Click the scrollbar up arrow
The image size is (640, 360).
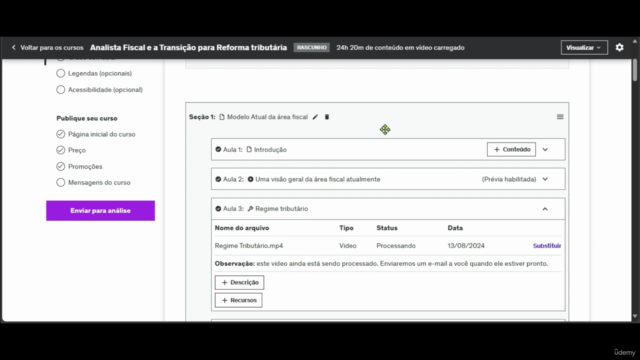635,42
